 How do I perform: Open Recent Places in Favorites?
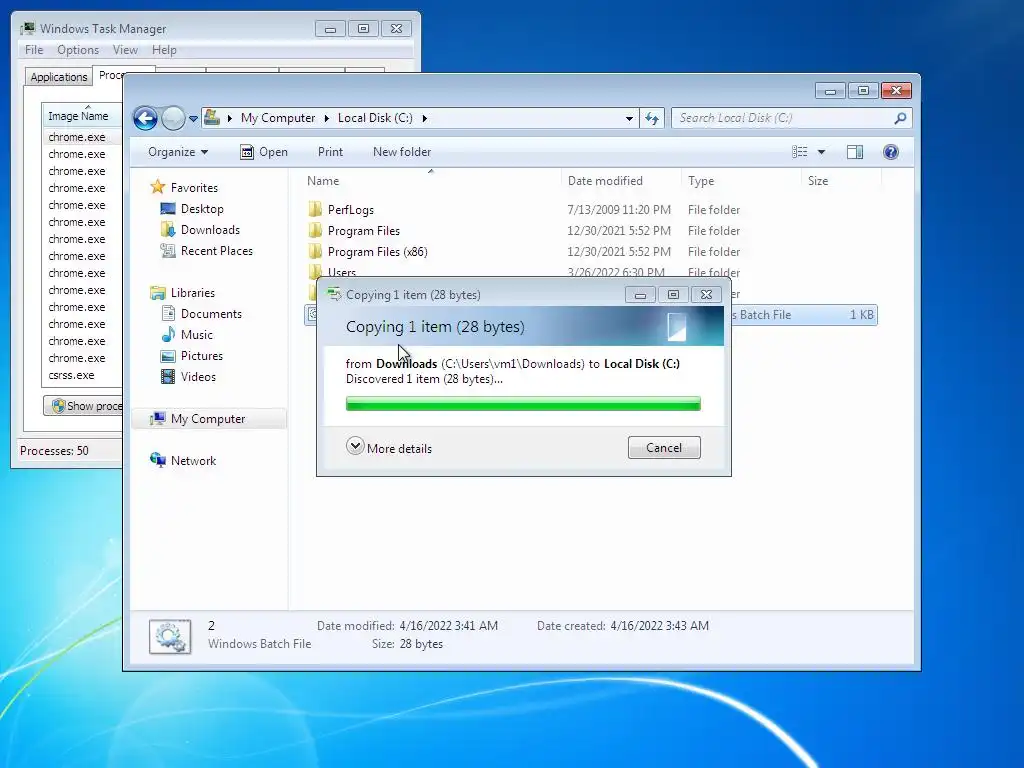coord(217,251)
